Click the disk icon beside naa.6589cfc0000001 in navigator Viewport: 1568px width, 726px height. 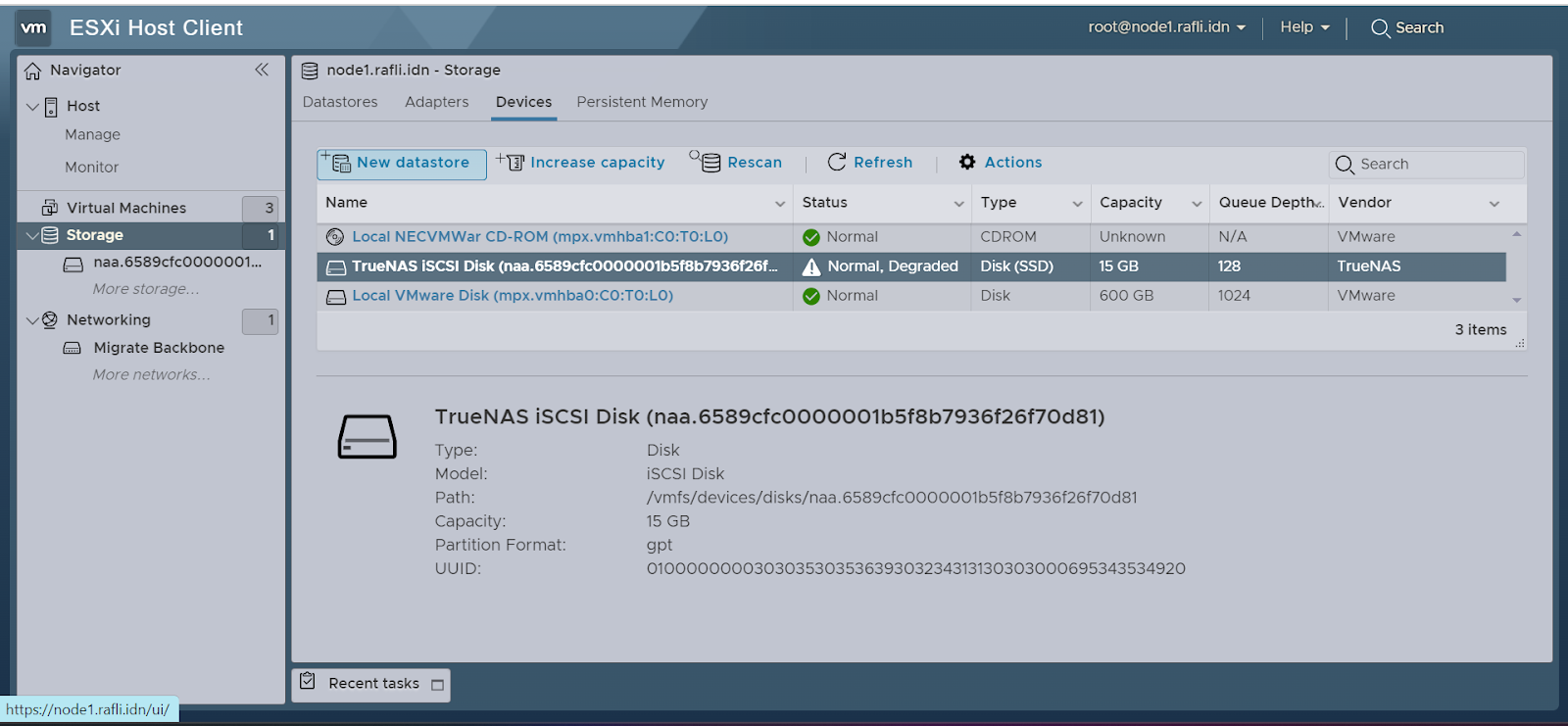73,264
